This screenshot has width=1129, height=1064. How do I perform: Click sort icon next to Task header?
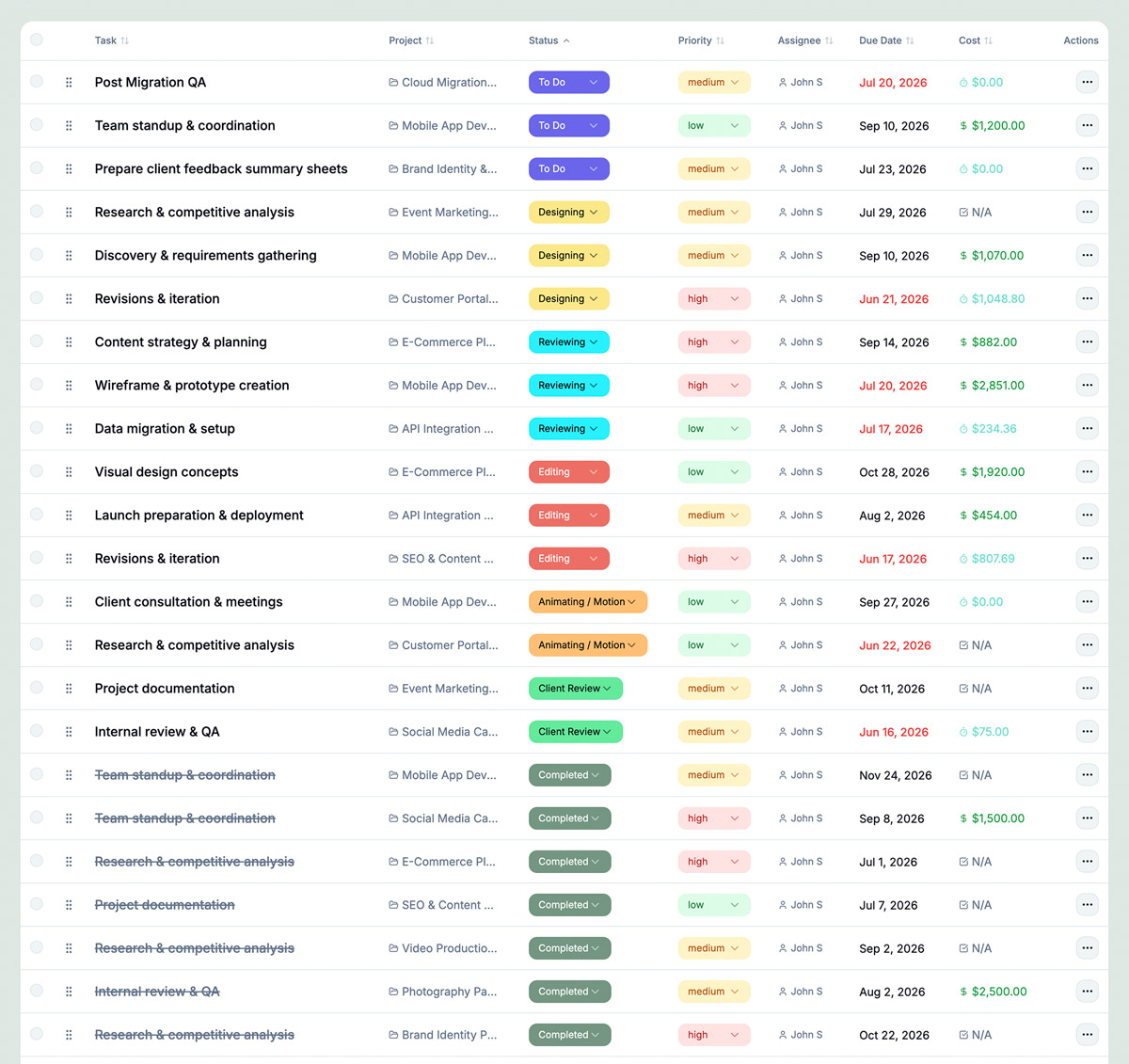pyautogui.click(x=125, y=40)
